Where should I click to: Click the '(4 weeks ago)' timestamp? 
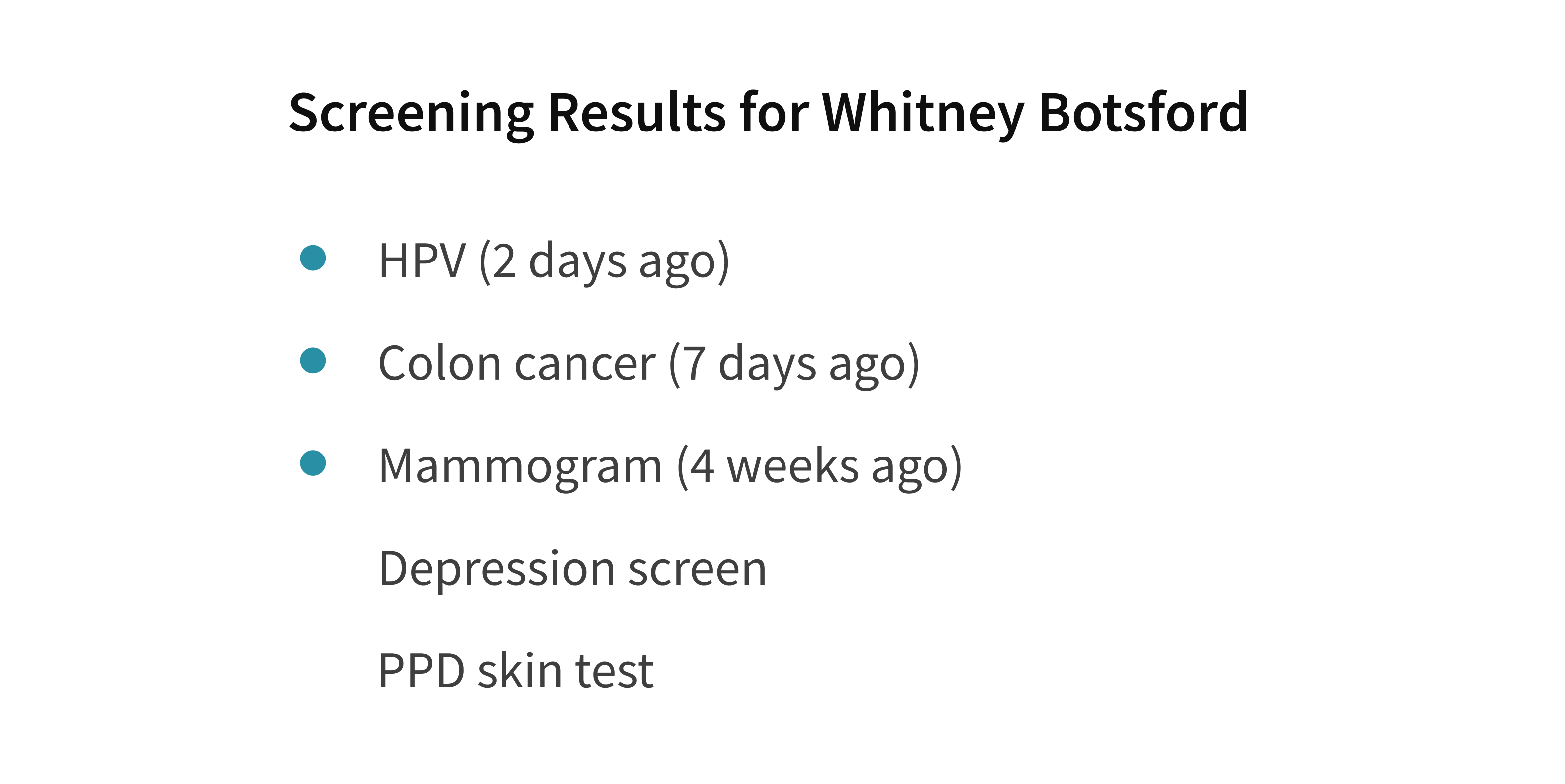coord(820,467)
